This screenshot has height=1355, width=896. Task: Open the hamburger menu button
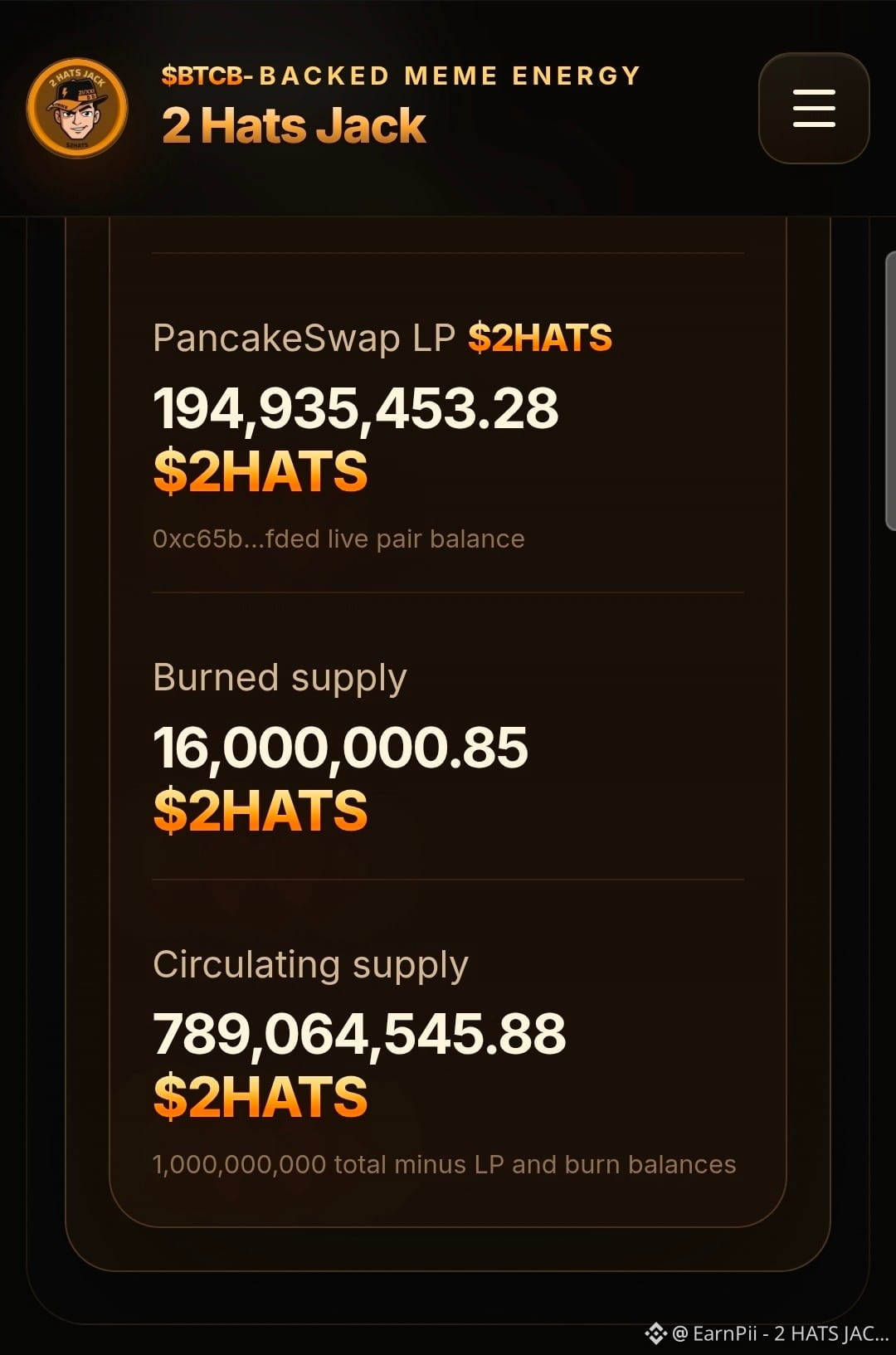(814, 108)
